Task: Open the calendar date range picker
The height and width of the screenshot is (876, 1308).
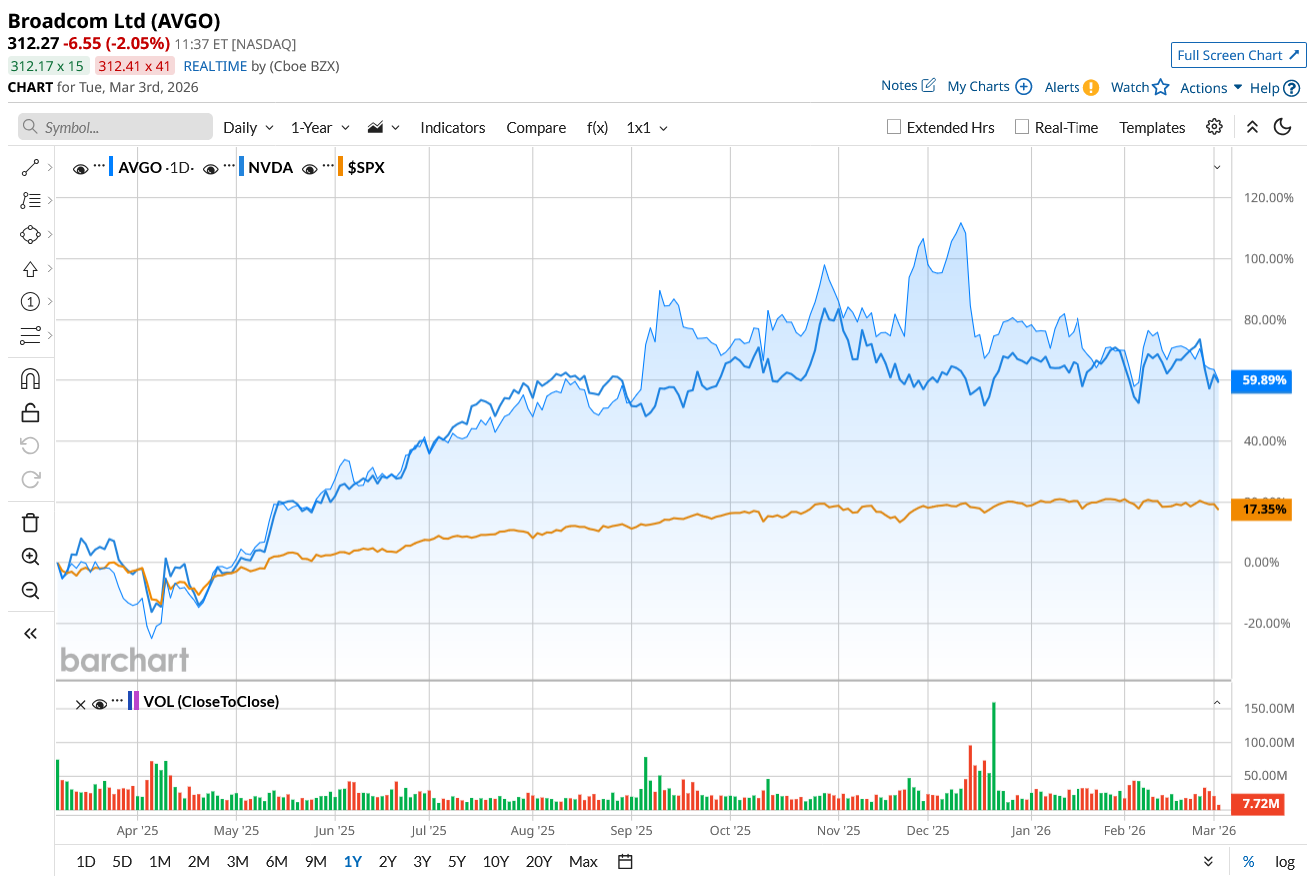Action: coord(625,861)
